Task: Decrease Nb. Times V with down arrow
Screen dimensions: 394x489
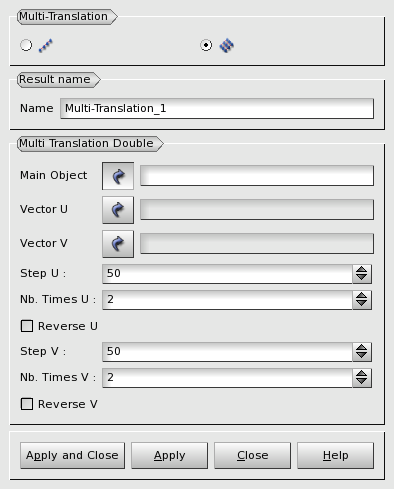Action: [x=362, y=382]
